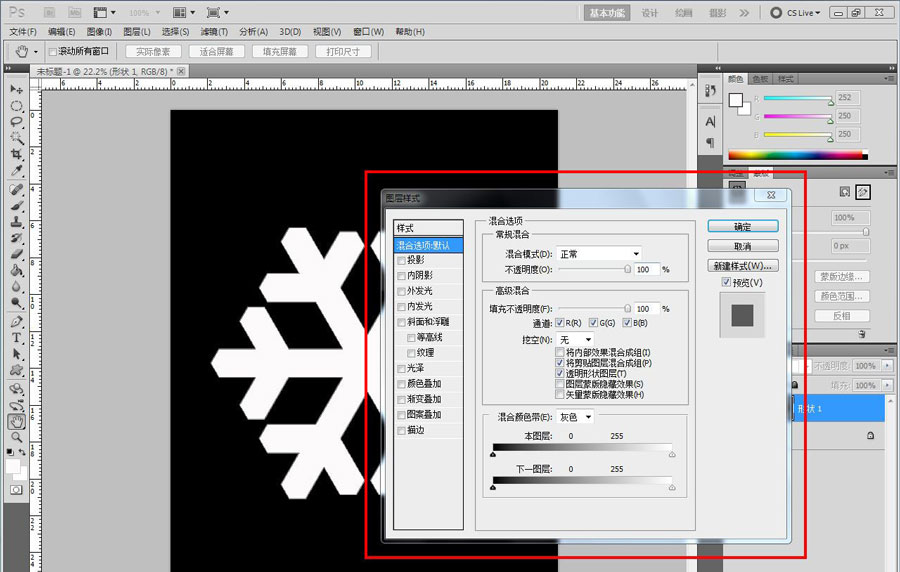The image size is (900, 572).
Task: Click the 新建样式(W)... button
Action: (x=742, y=266)
